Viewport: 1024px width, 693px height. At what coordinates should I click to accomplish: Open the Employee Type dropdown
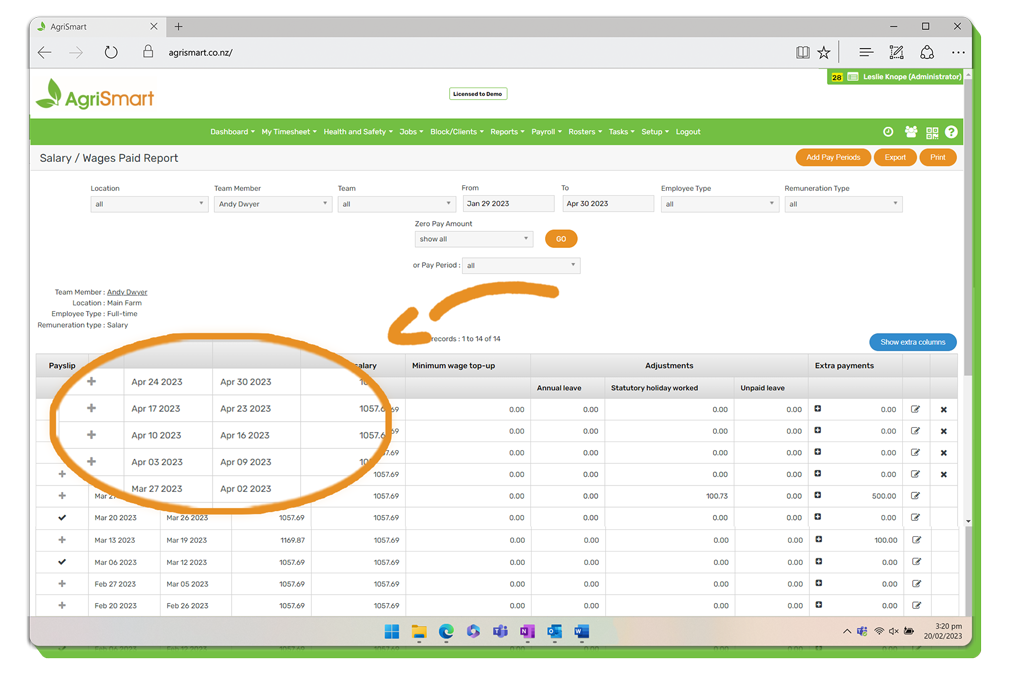719,204
